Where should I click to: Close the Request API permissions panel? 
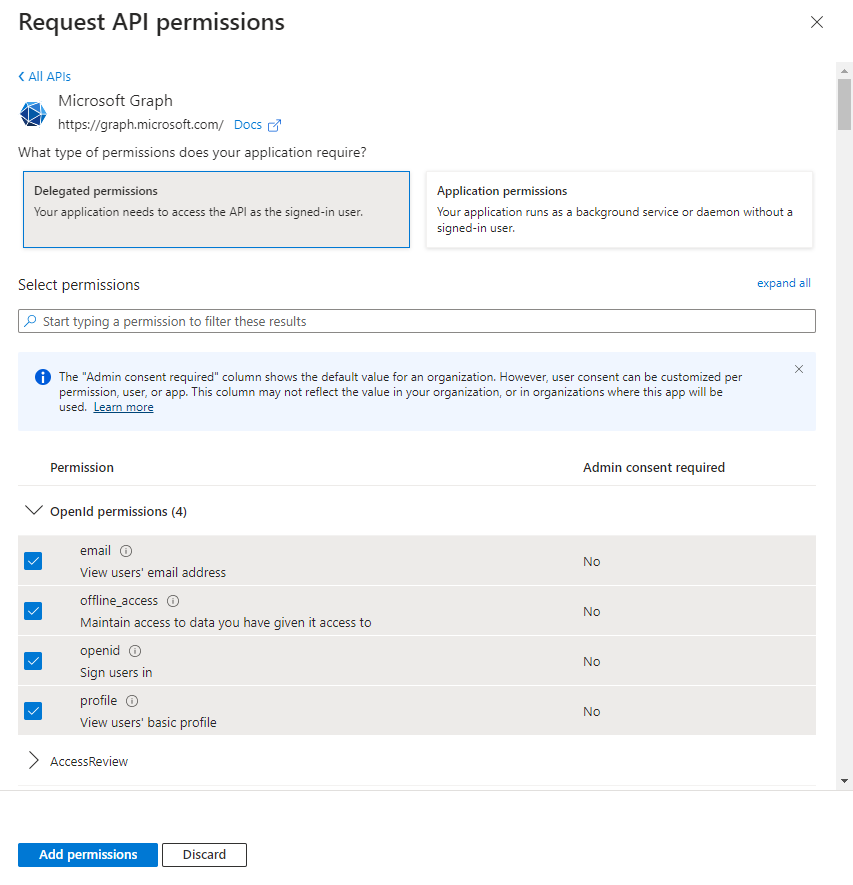[817, 22]
